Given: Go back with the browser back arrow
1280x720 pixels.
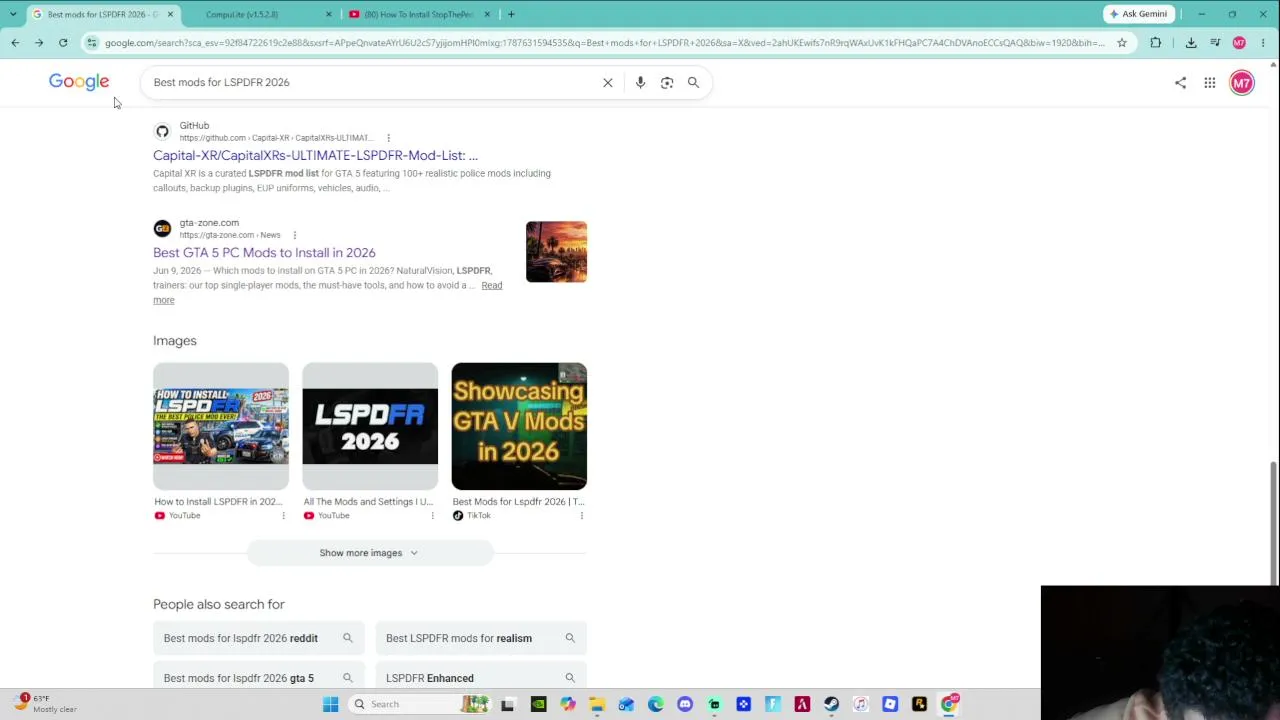Looking at the screenshot, I should pyautogui.click(x=15, y=43).
